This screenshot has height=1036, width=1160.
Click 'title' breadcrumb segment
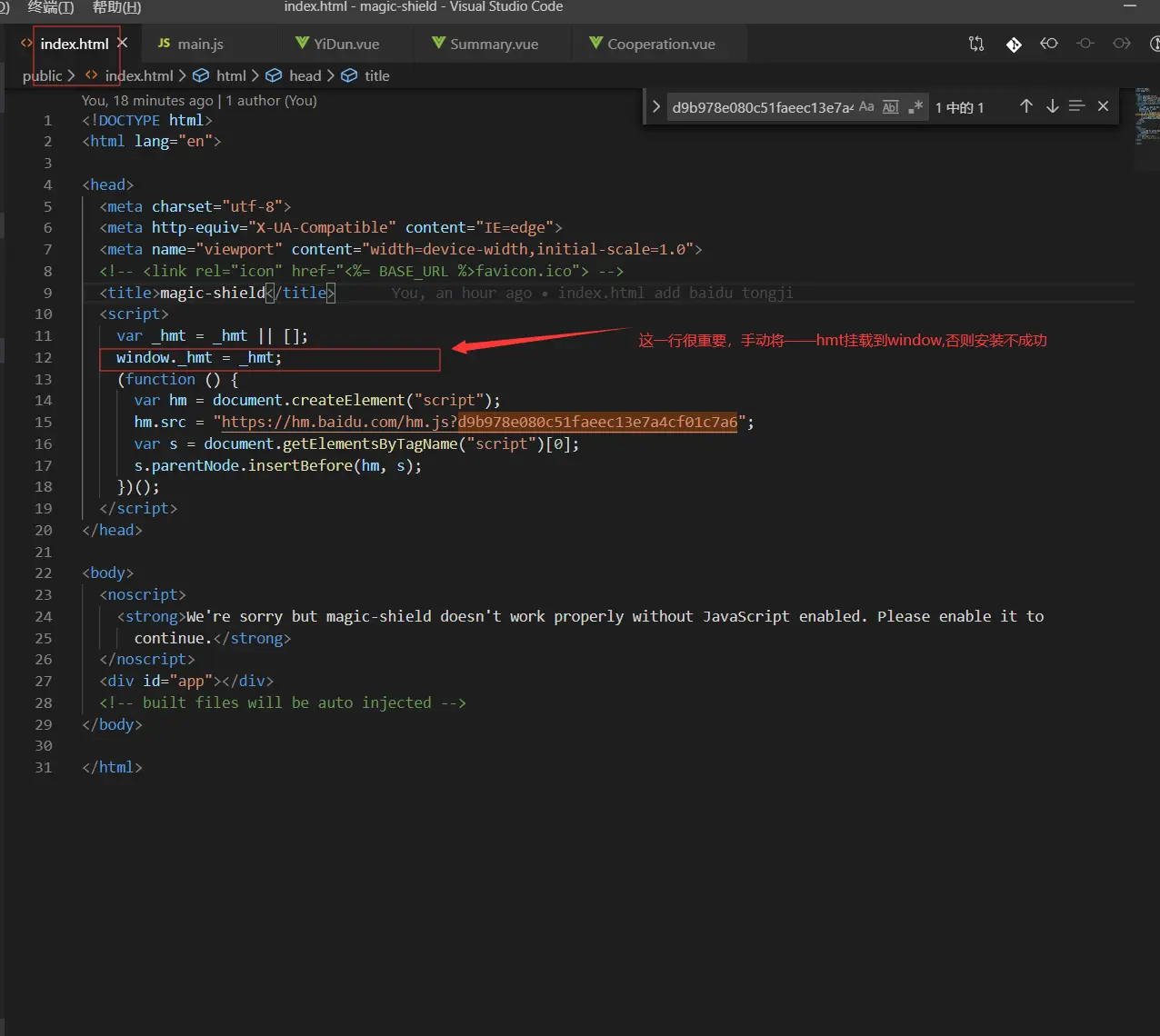(x=377, y=75)
